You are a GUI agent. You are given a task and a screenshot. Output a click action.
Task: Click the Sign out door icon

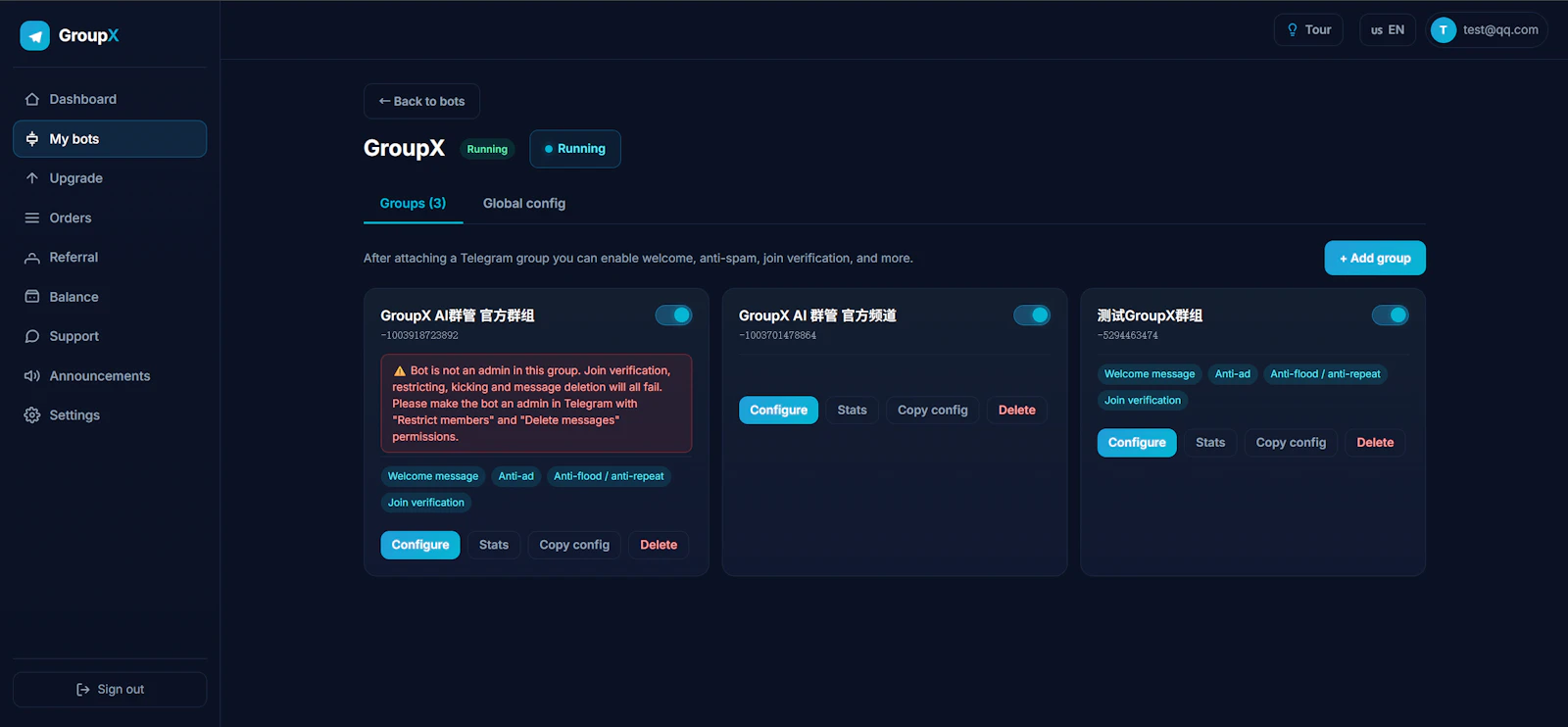click(x=83, y=690)
